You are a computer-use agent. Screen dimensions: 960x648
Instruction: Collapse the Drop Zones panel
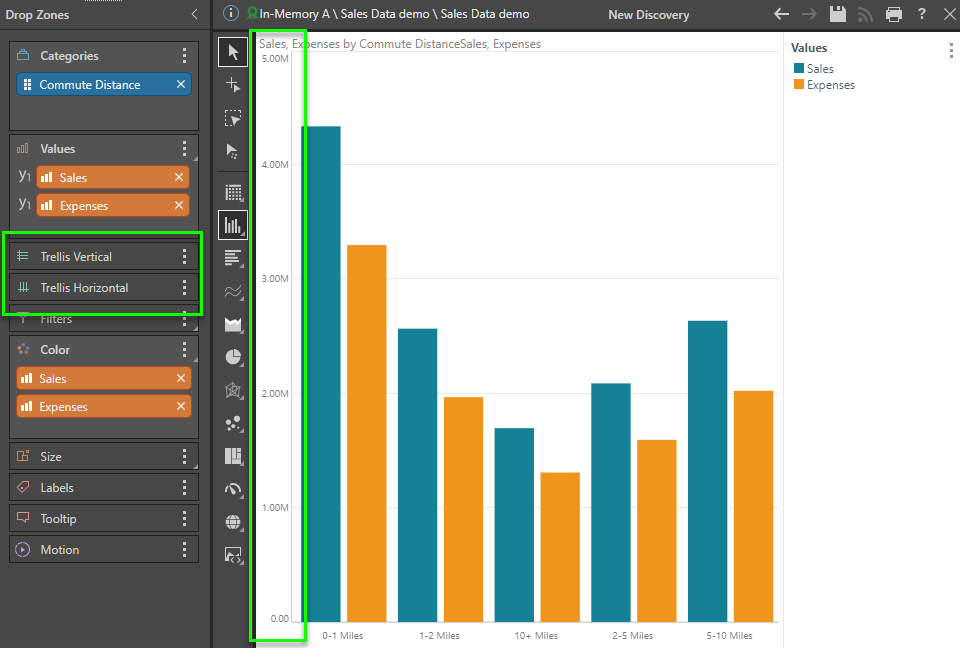(x=194, y=14)
